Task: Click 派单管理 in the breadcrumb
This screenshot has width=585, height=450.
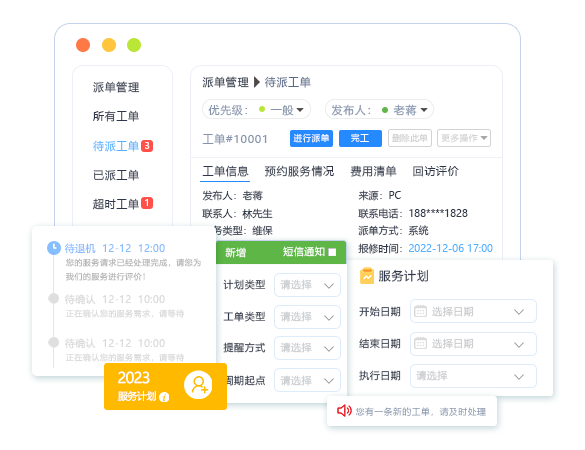Action: pyautogui.click(x=225, y=82)
